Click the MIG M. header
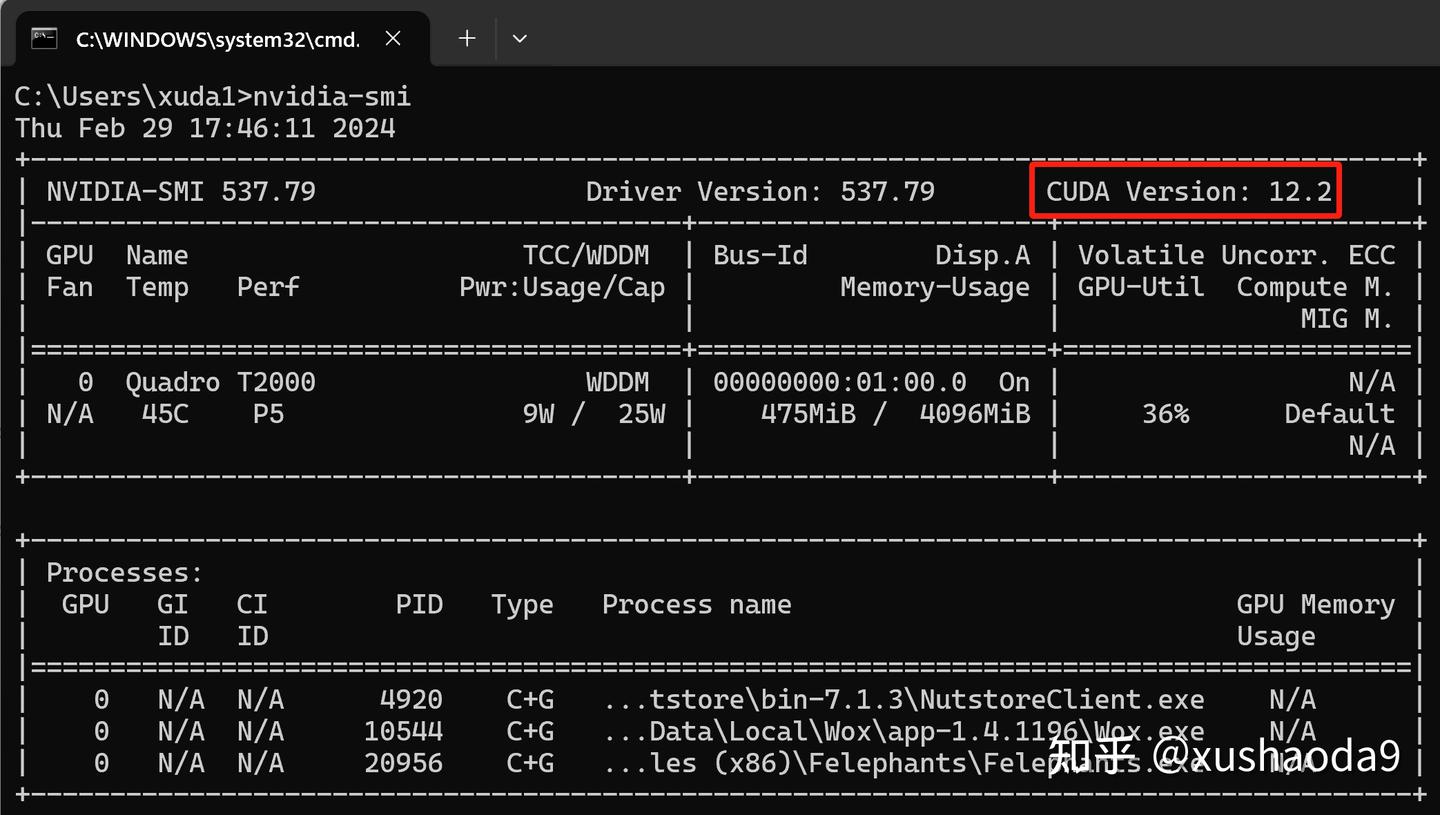This screenshot has height=815, width=1440. (1347, 319)
